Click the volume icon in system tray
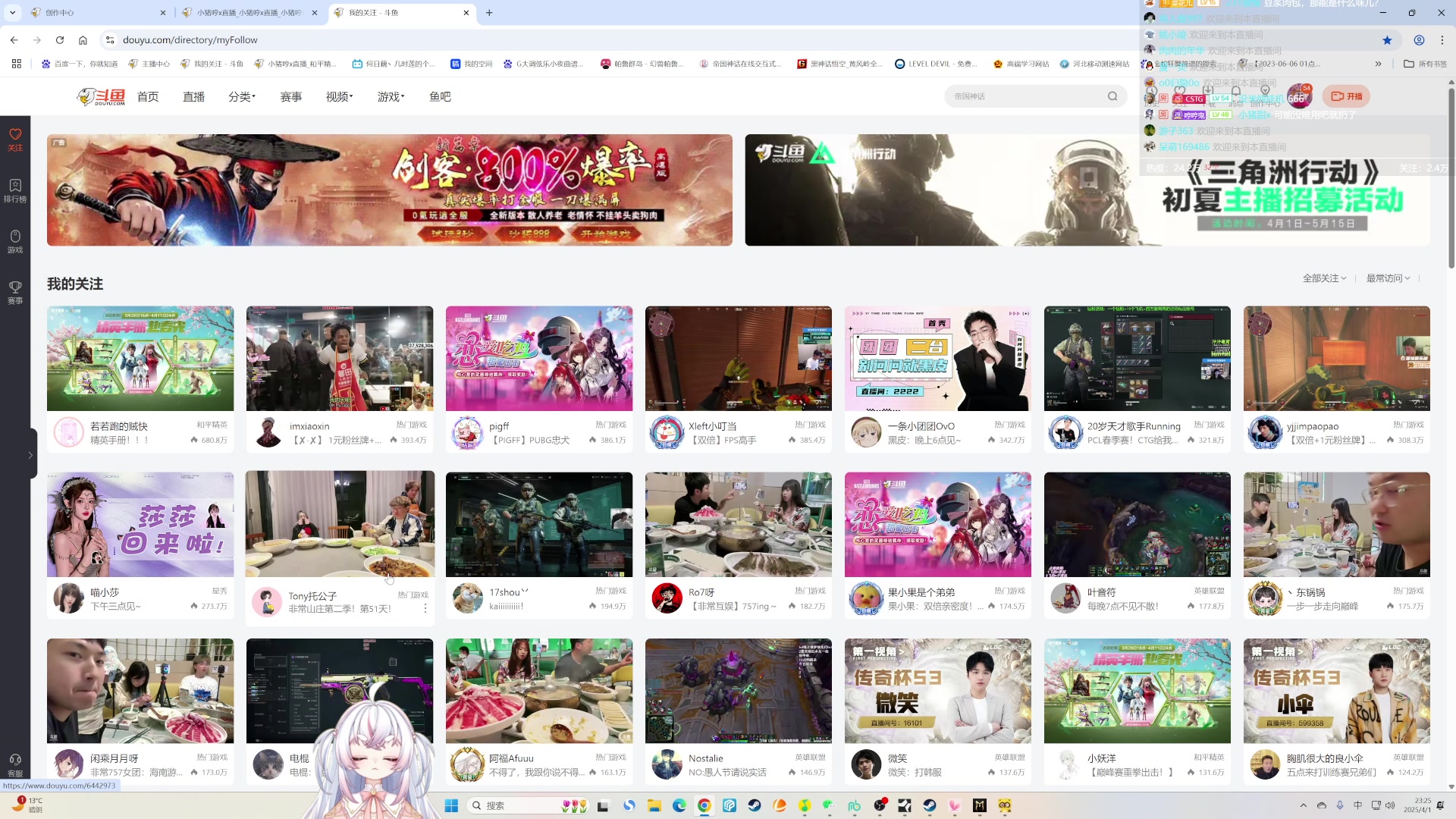Viewport: 1456px width, 819px height. click(x=1390, y=805)
